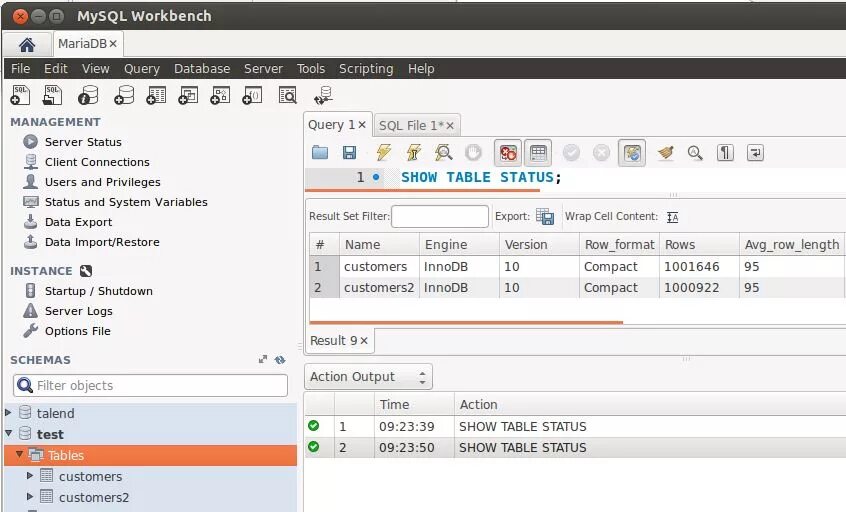Open the schema inspector icon
Image resolution: width=846 pixels, height=512 pixels.
click(x=88, y=95)
